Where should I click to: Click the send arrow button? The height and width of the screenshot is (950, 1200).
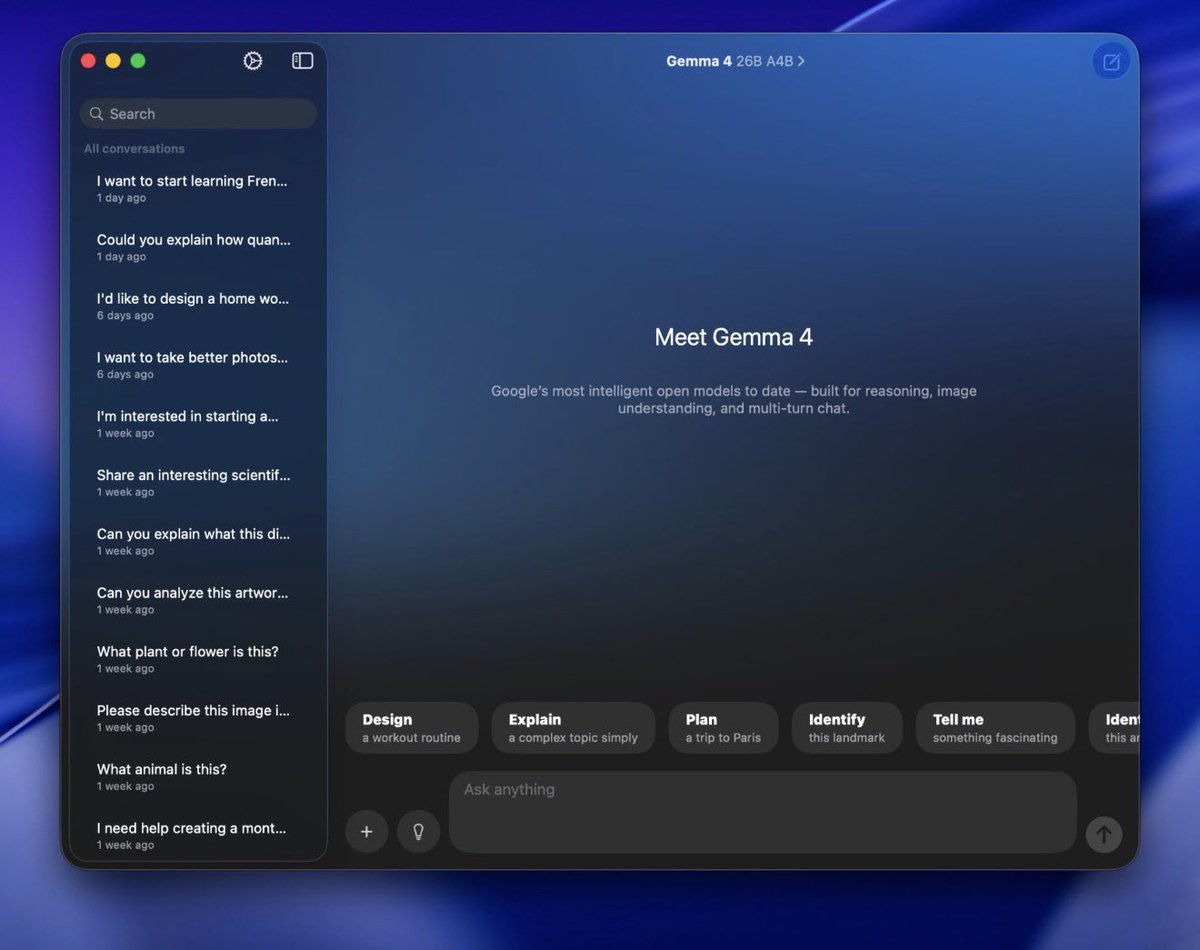(1104, 834)
